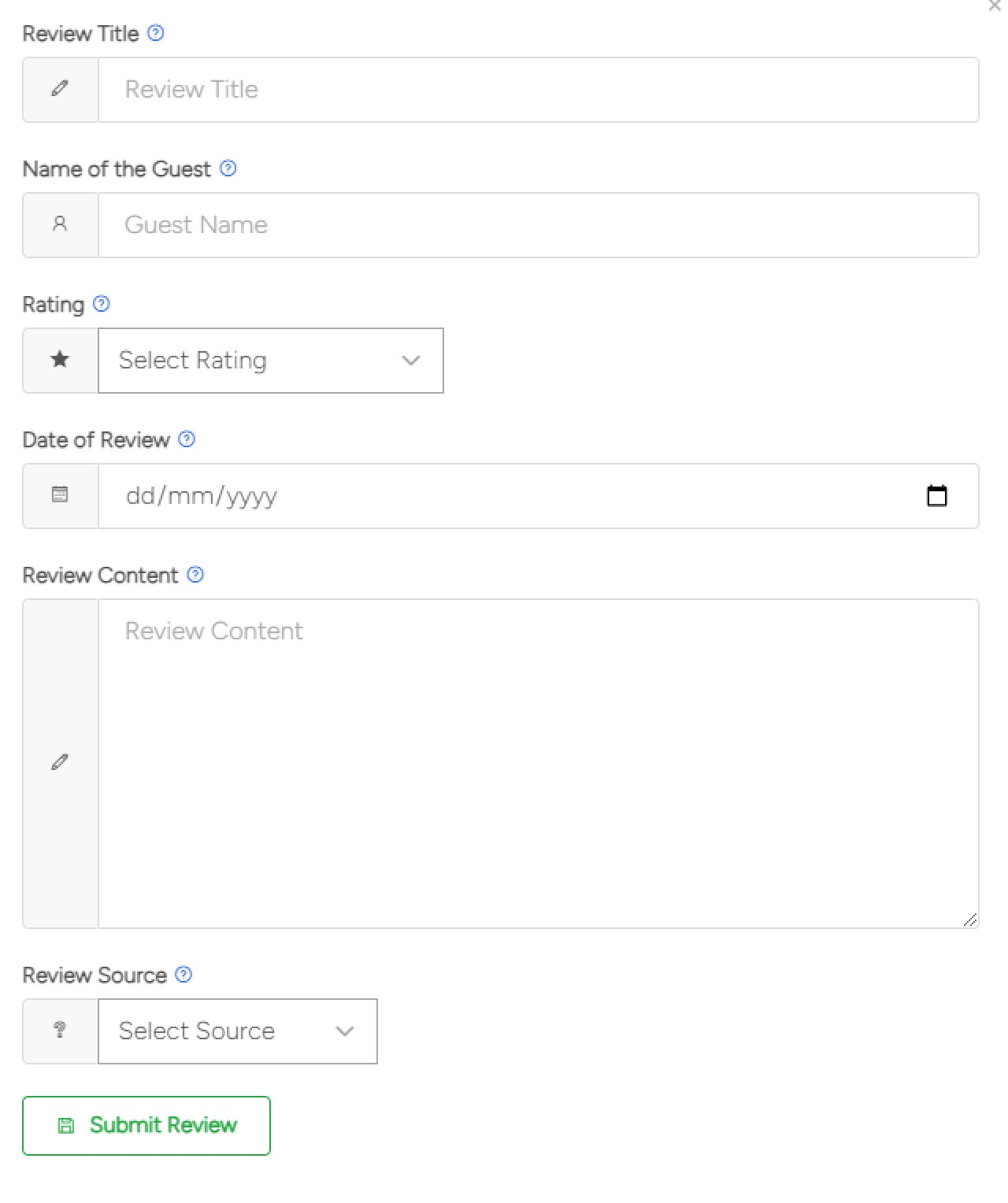This screenshot has height=1203, width=1008.
Task: Open the calendar picker in date field
Action: [936, 496]
